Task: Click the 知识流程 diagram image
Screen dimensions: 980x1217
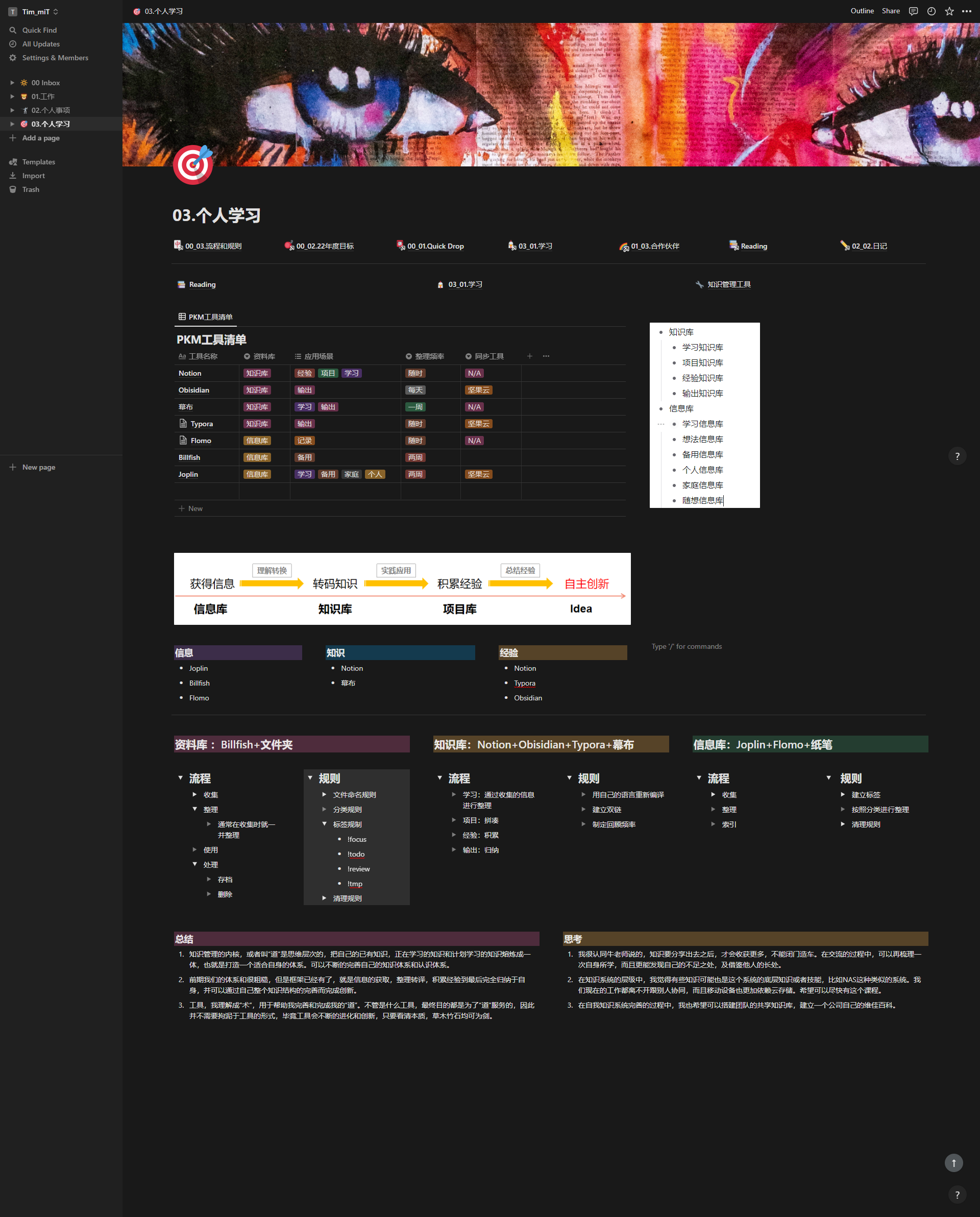Action: [402, 589]
